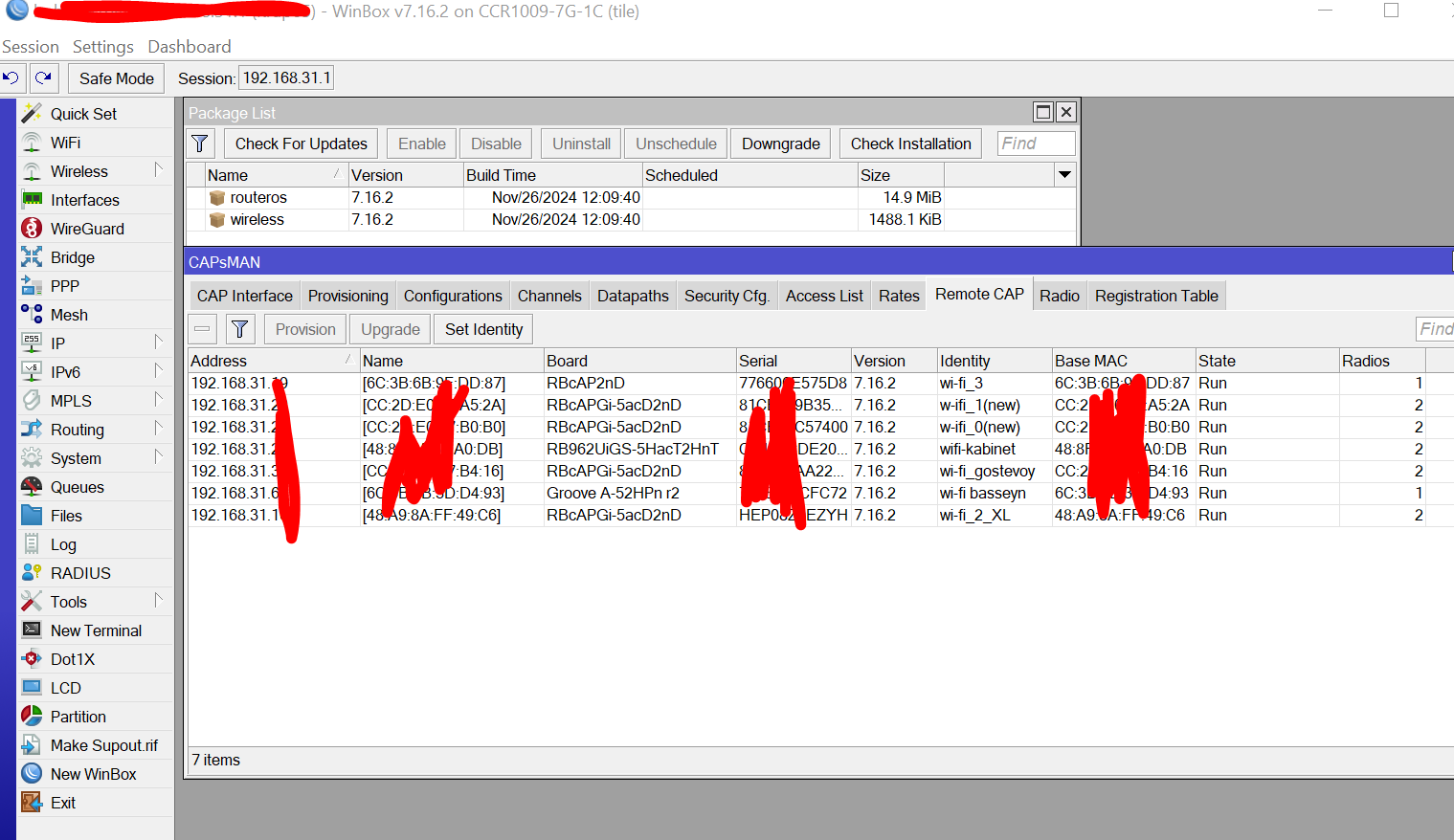Open the Package List column dropdown
The height and width of the screenshot is (840, 1454).
pyautogui.click(x=1064, y=175)
